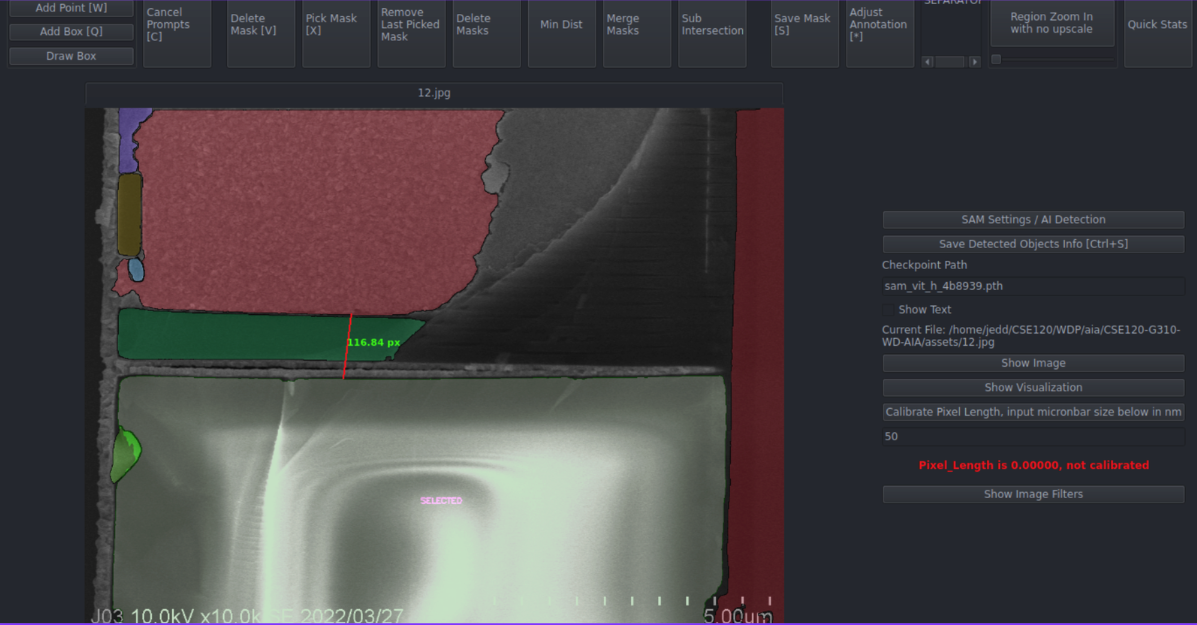Click the Show Visualization button
This screenshot has width=1197, height=625.
point(1033,388)
